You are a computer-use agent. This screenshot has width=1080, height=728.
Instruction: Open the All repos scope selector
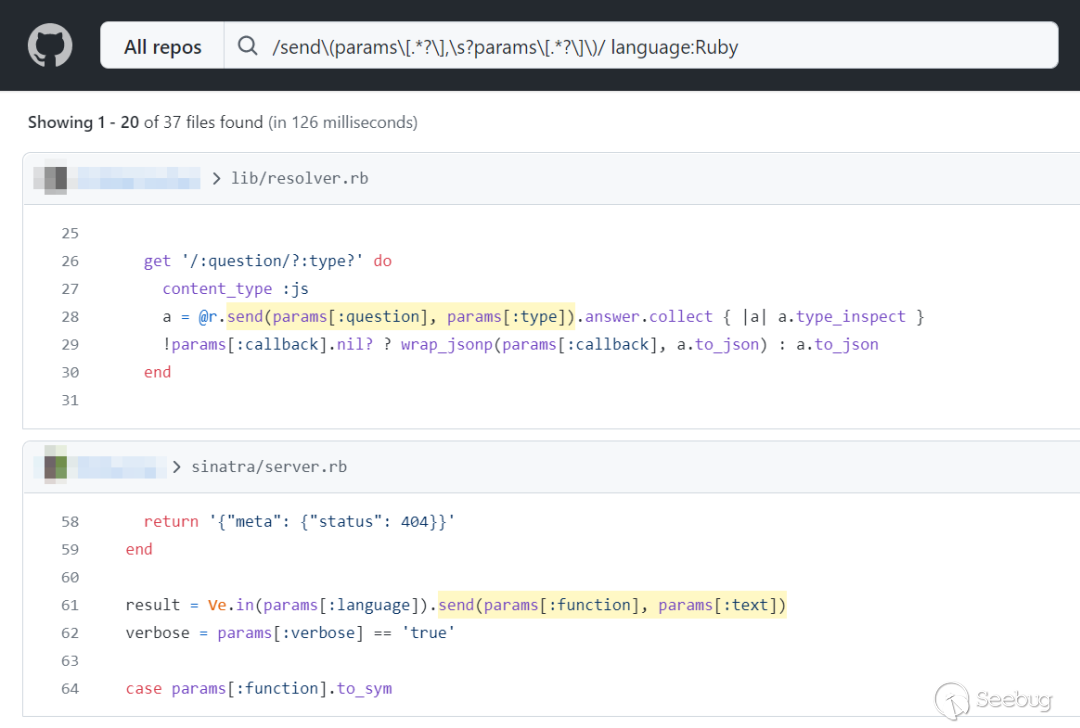[x=162, y=46]
